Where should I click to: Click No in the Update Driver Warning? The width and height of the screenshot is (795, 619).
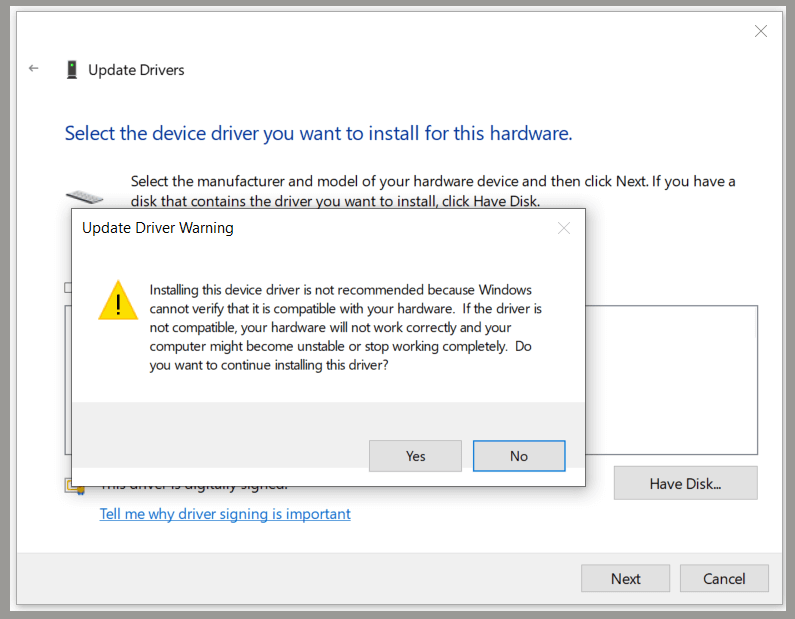(519, 456)
